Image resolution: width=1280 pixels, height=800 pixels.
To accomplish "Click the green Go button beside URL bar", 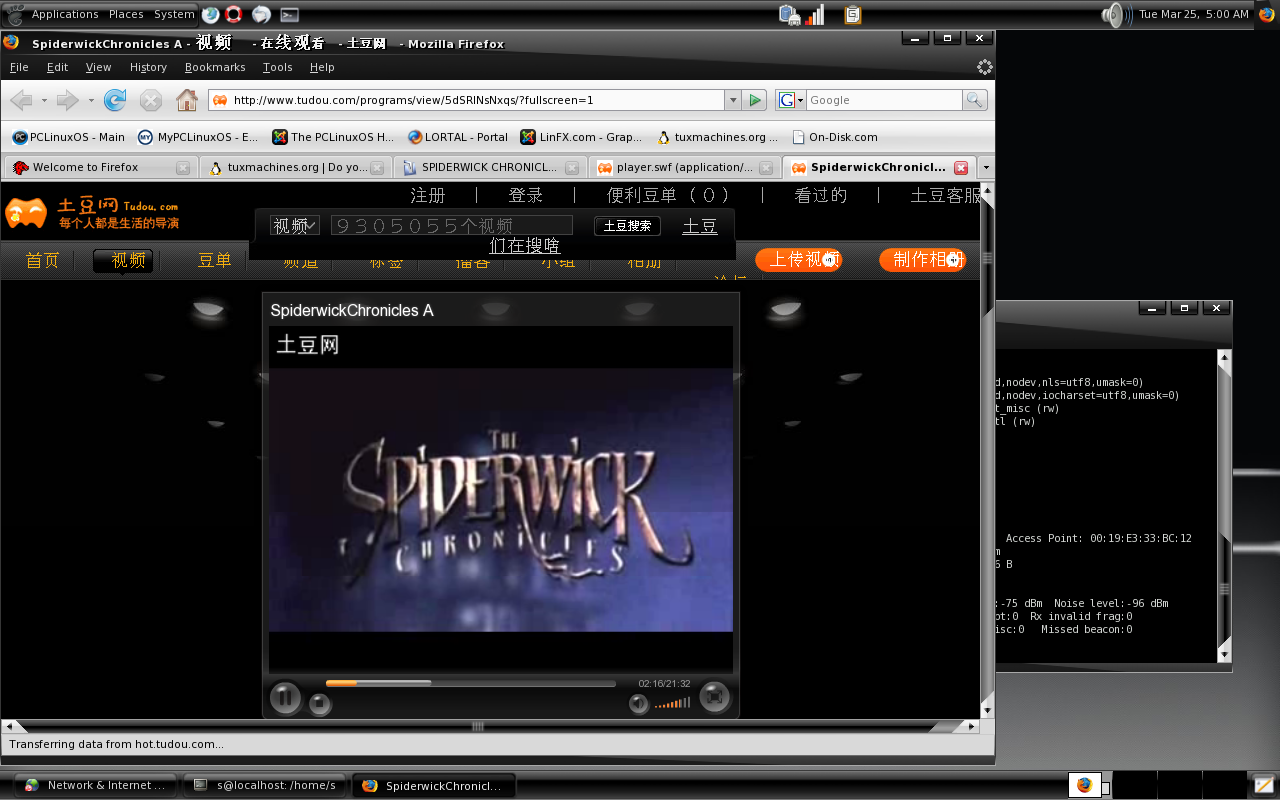I will 756,100.
